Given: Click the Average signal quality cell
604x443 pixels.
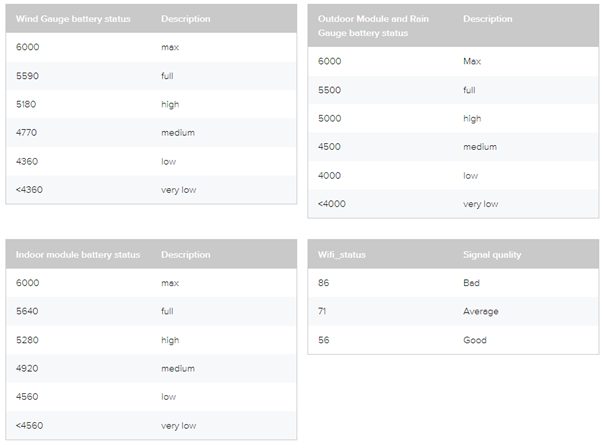Looking at the screenshot, I should [481, 311].
